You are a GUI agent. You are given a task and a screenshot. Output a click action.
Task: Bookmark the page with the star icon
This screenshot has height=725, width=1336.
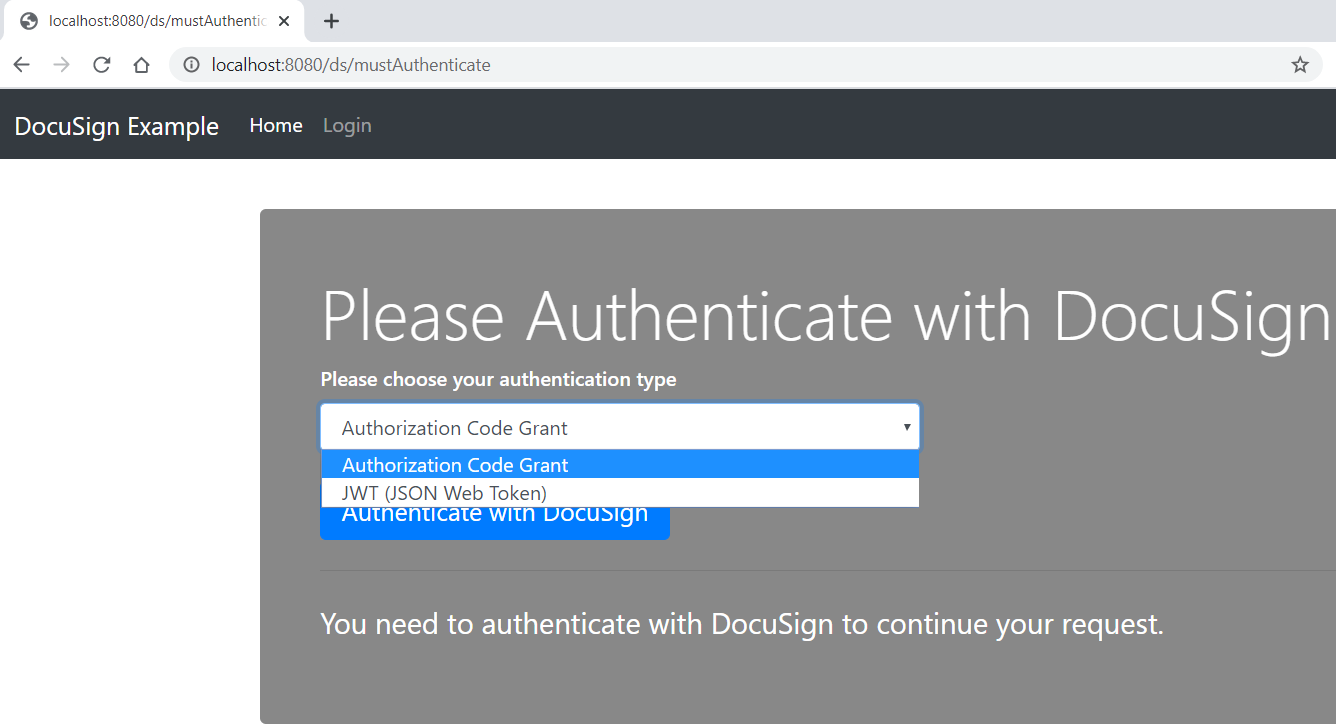coord(1300,64)
